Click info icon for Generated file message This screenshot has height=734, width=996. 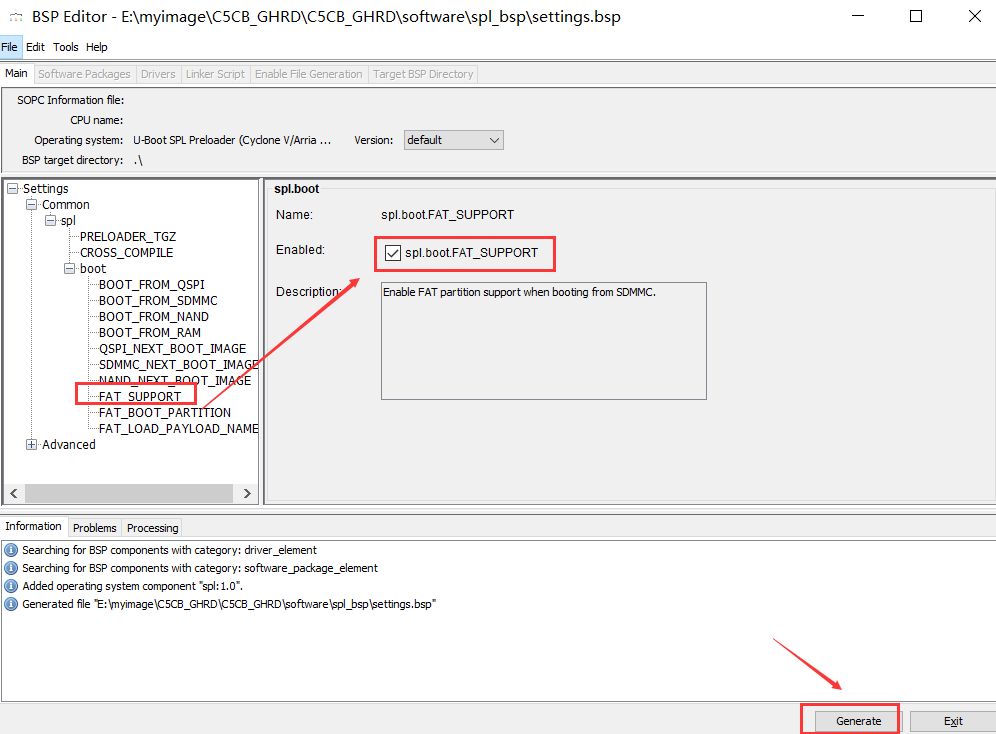[11, 604]
